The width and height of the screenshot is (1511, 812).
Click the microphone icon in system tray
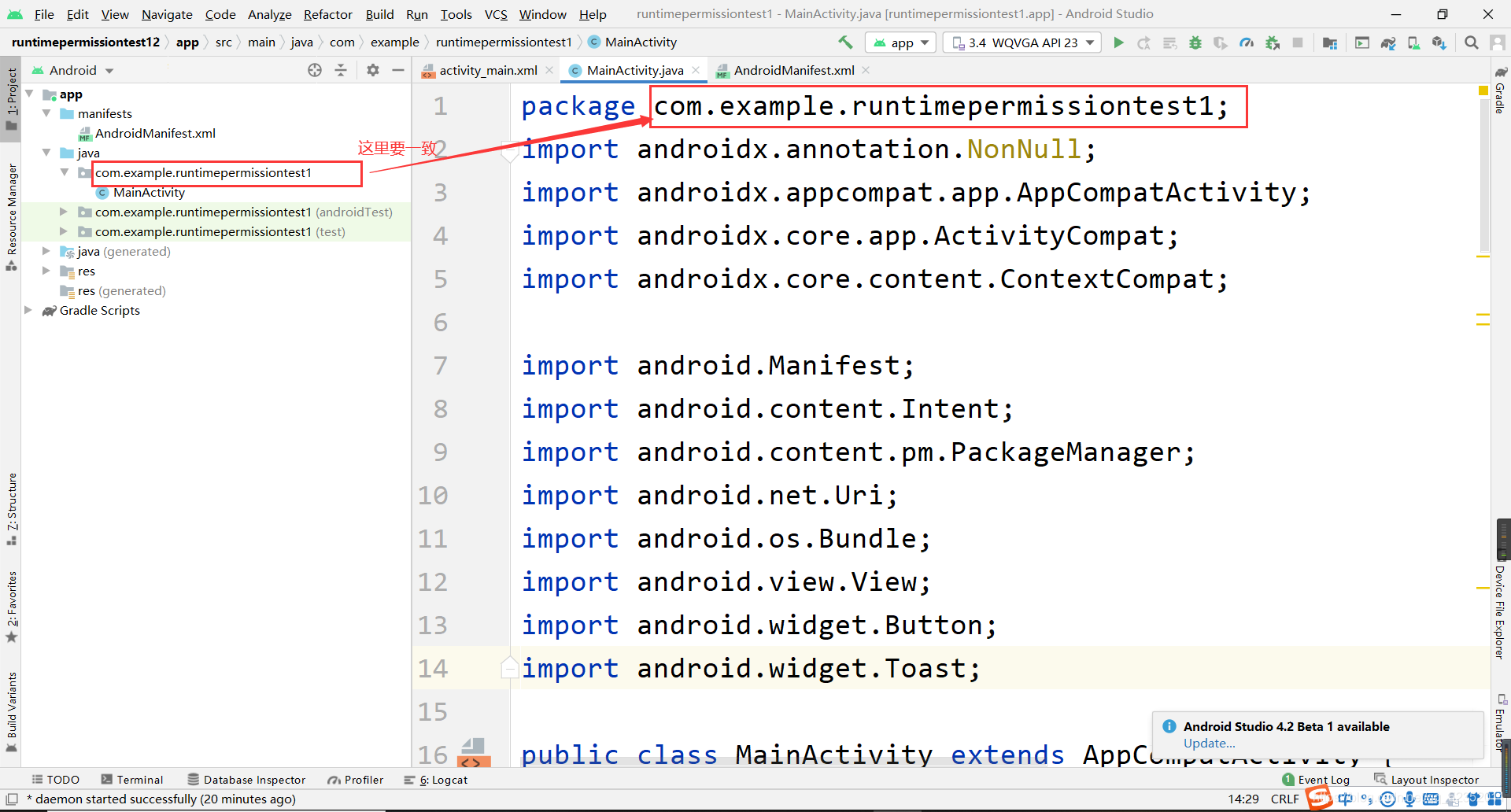pyautogui.click(x=1409, y=799)
